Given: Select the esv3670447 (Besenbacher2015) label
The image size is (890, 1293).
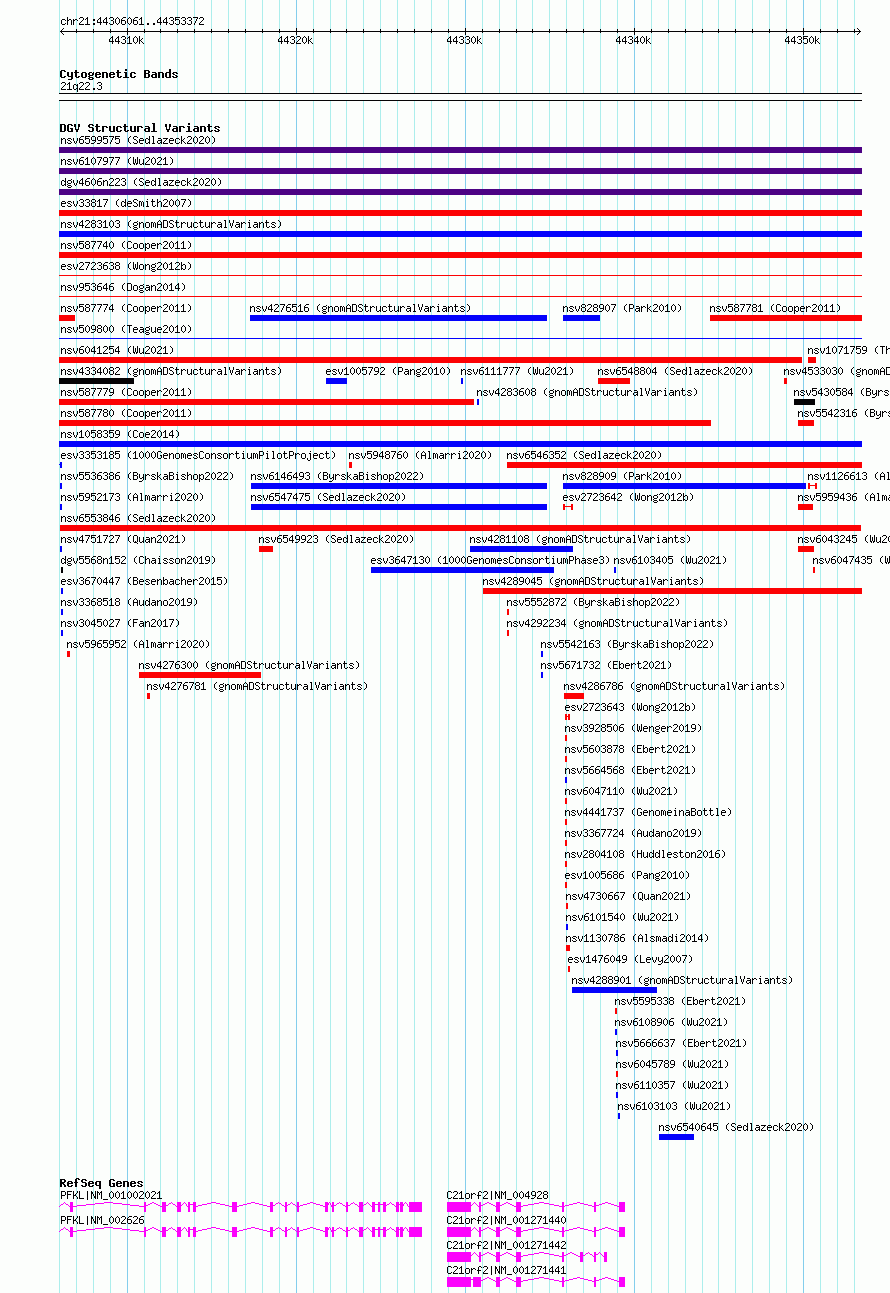Looking at the screenshot, I should 144,581.
